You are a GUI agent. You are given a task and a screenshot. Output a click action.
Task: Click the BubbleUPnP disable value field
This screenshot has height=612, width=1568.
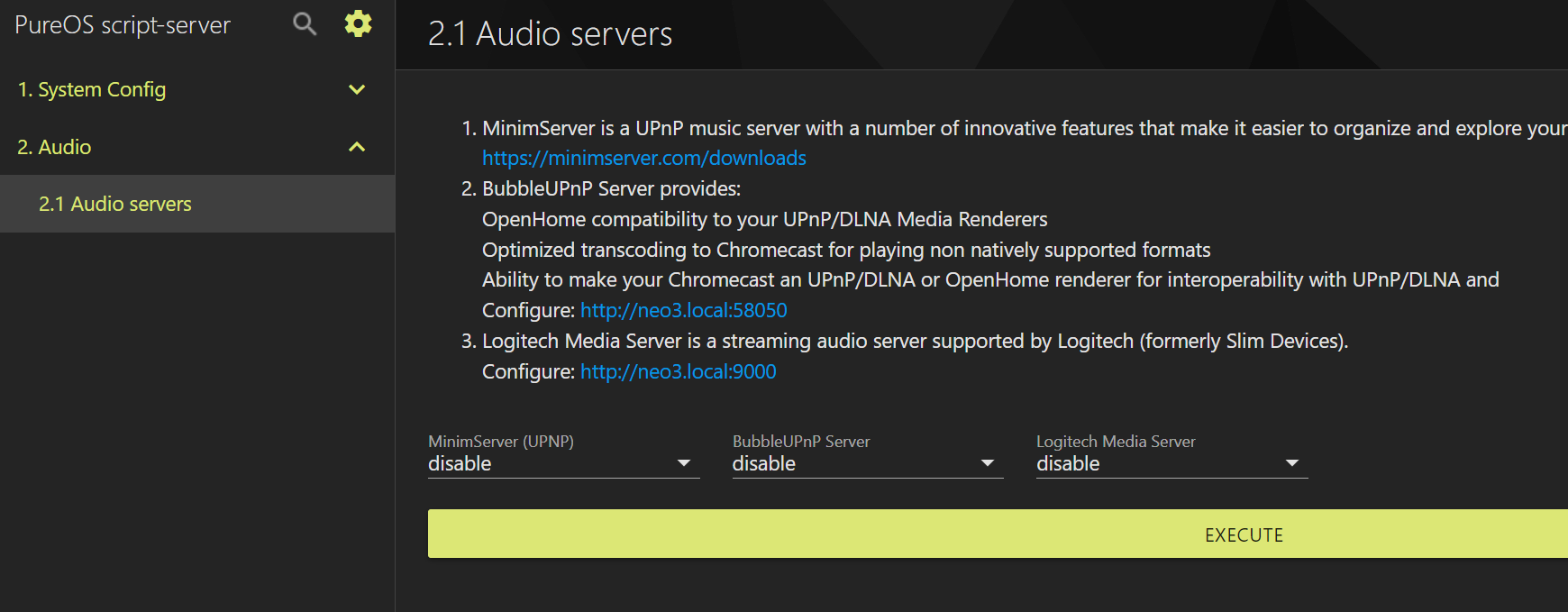868,464
